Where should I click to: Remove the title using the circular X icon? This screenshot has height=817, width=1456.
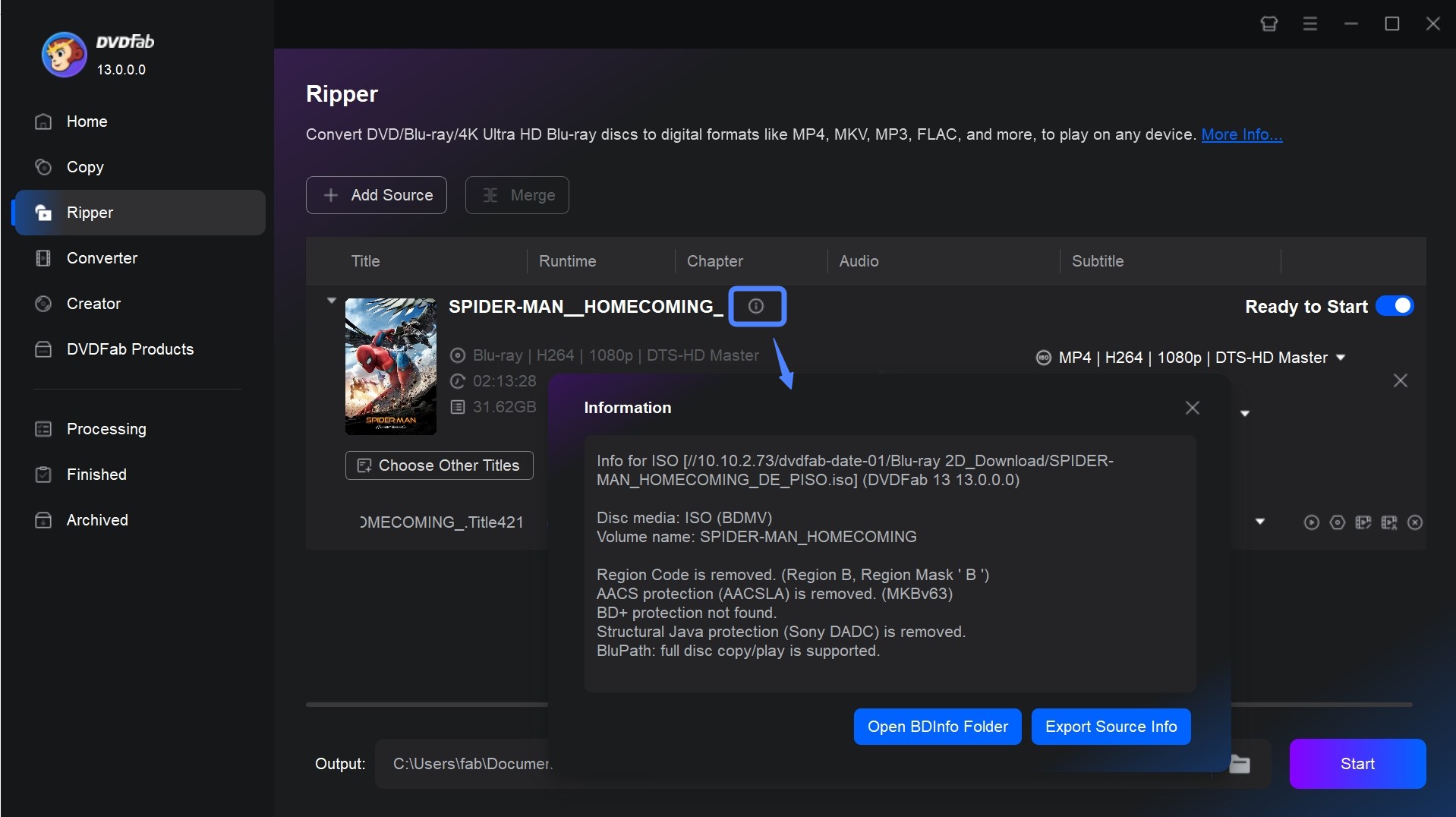tap(1416, 522)
